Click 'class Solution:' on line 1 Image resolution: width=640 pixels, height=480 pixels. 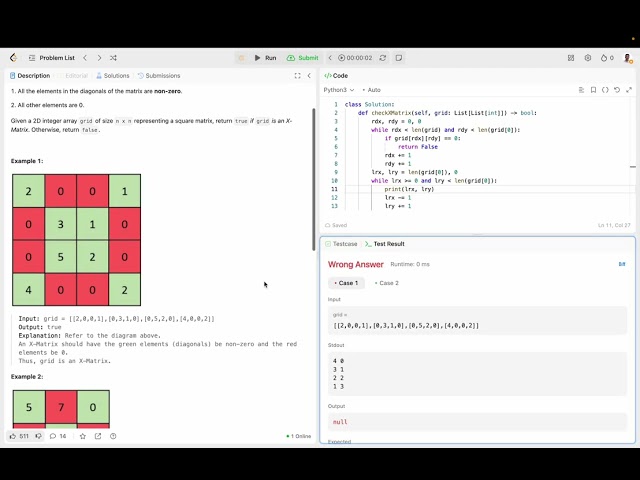[x=369, y=104]
